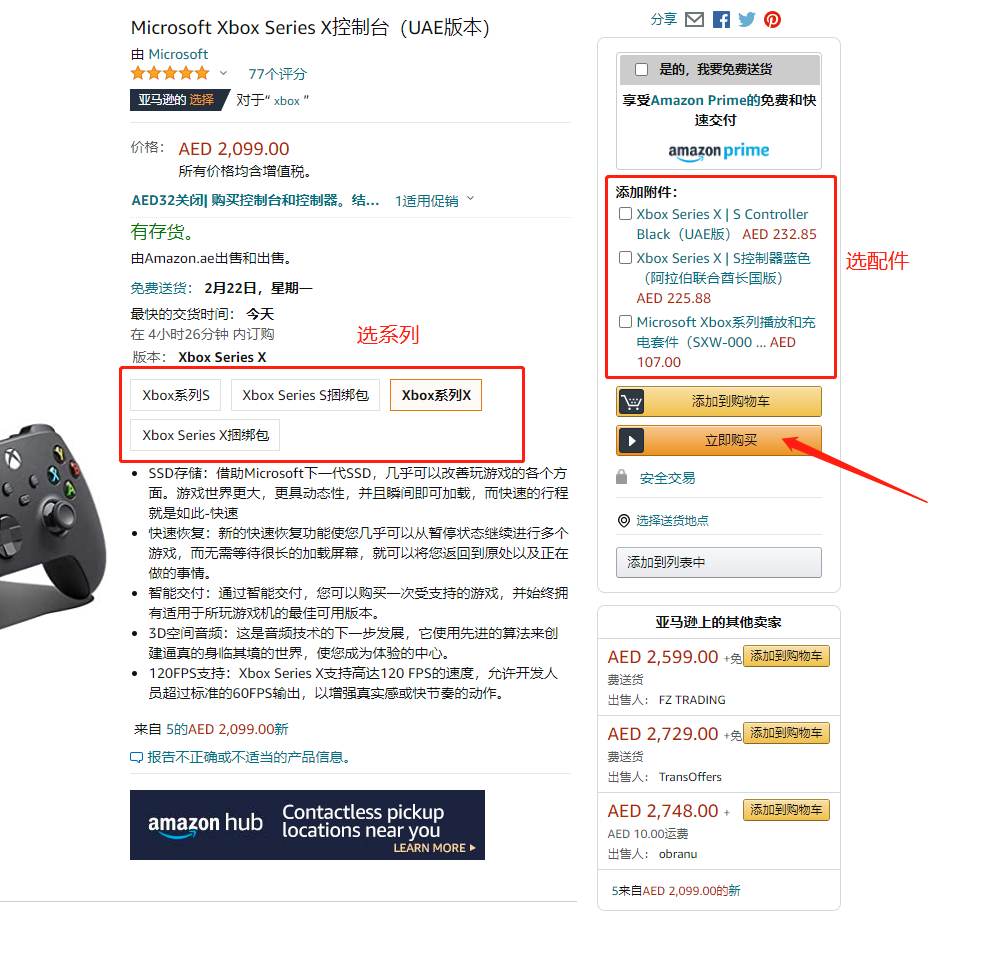The width and height of the screenshot is (992, 978).
Task: Enable the free Prime shipping checkbox
Action: [x=642, y=70]
